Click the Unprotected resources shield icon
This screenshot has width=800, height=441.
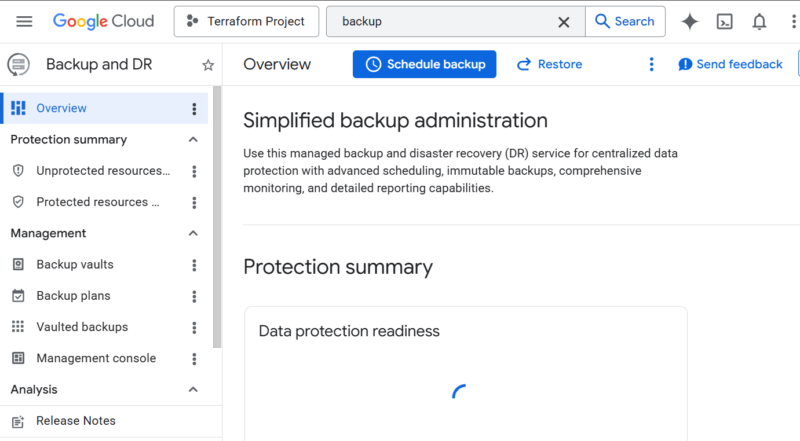18,170
